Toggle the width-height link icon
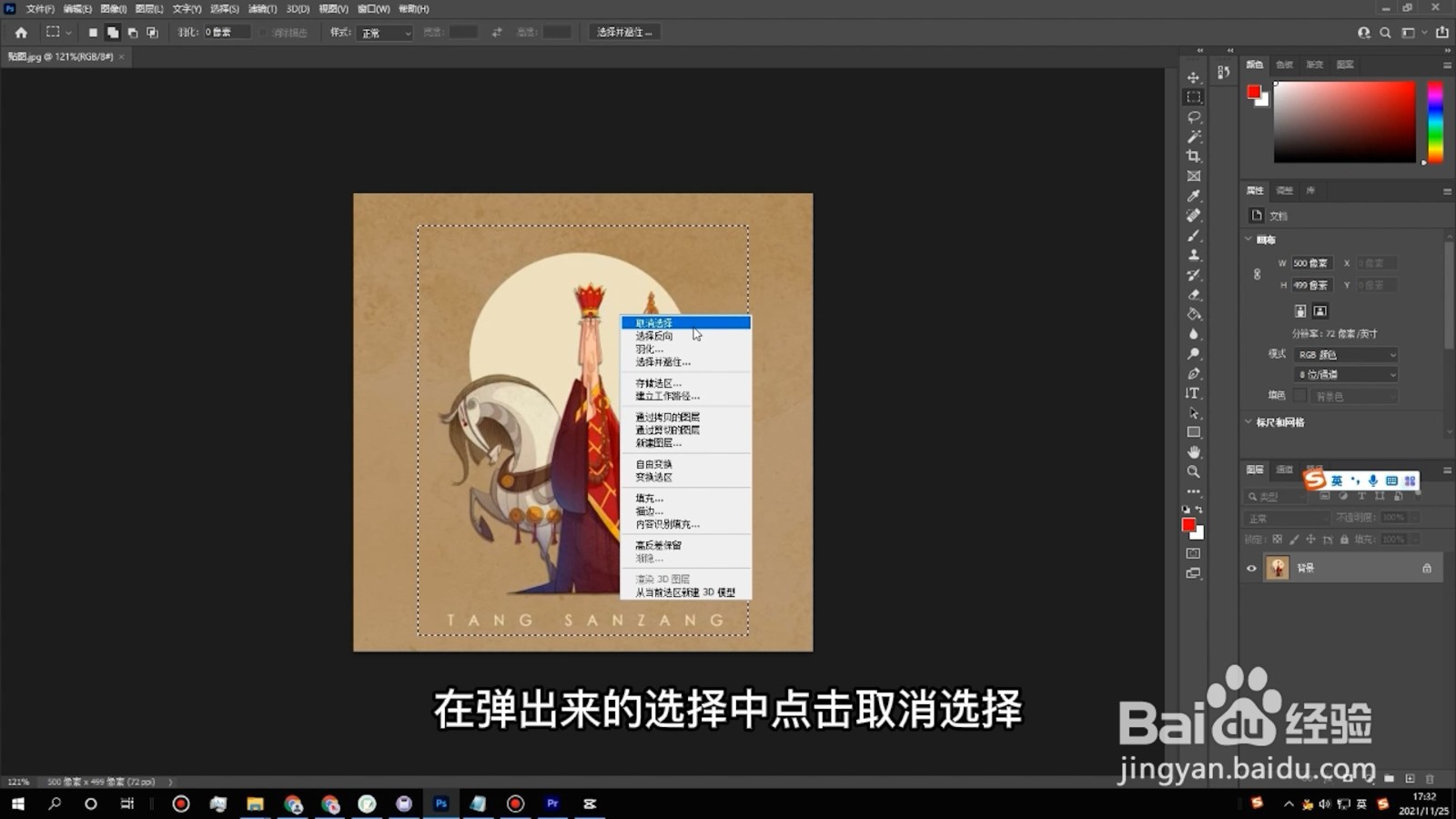This screenshot has height=819, width=1456. click(1258, 274)
